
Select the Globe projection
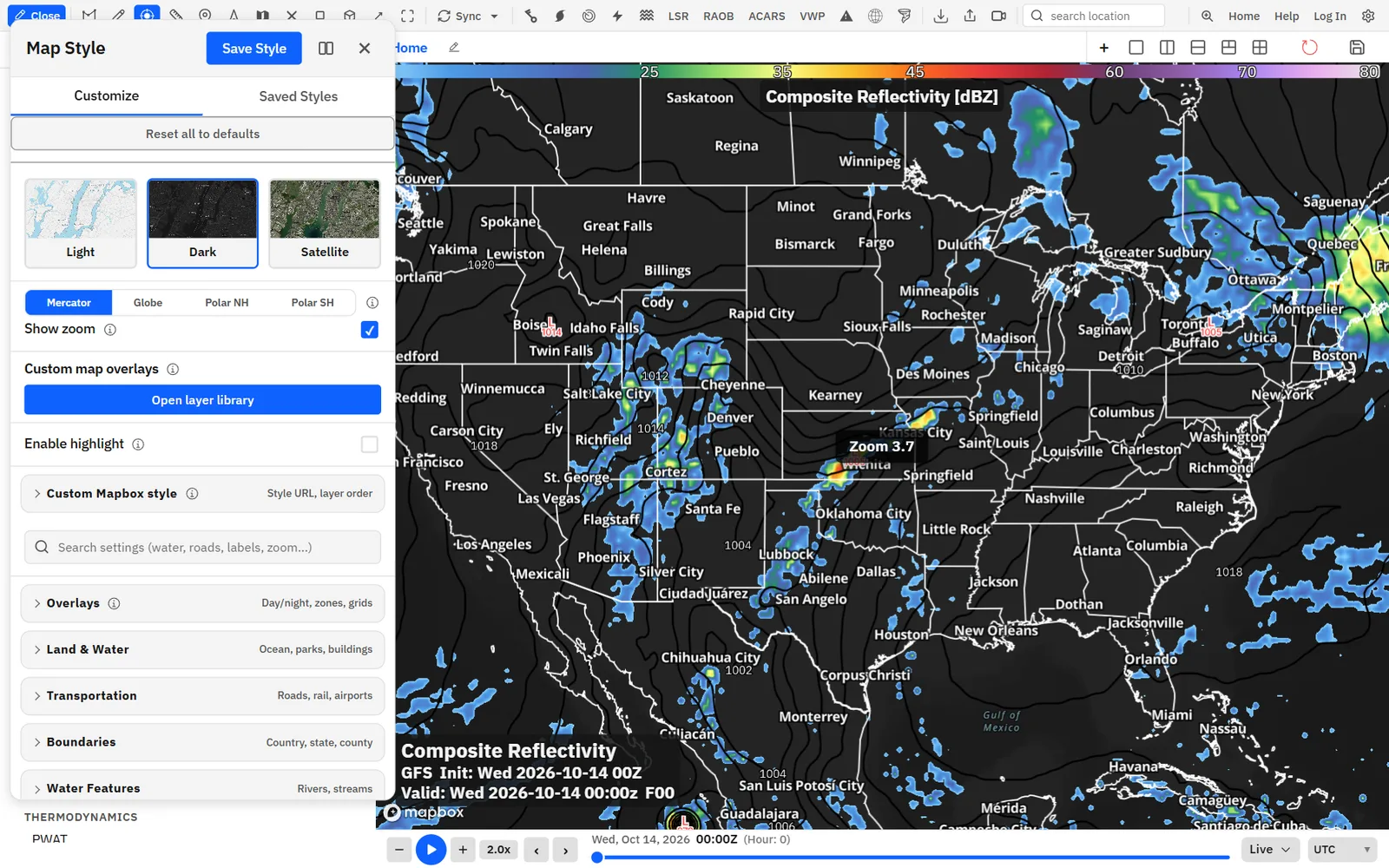(x=148, y=302)
